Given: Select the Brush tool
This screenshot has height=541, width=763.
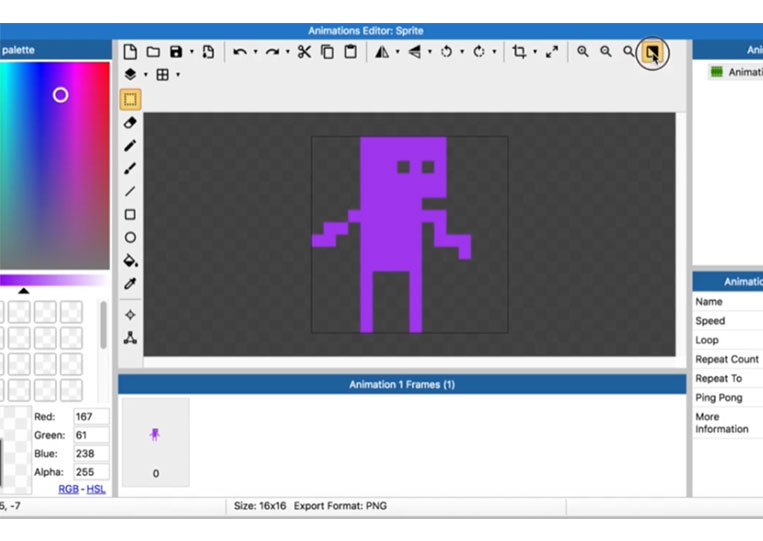Looking at the screenshot, I should 130,168.
